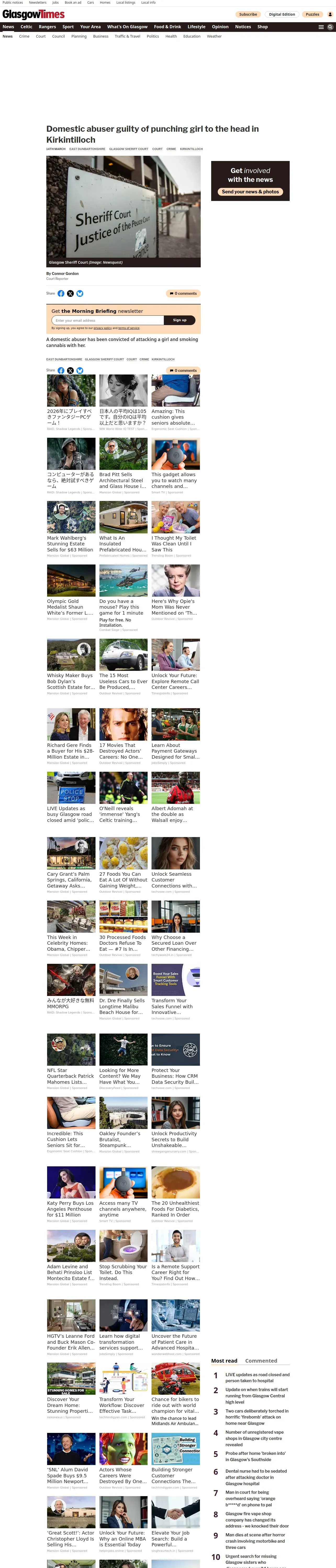
Task: Go to What's On Glasgow
Action: tap(127, 27)
